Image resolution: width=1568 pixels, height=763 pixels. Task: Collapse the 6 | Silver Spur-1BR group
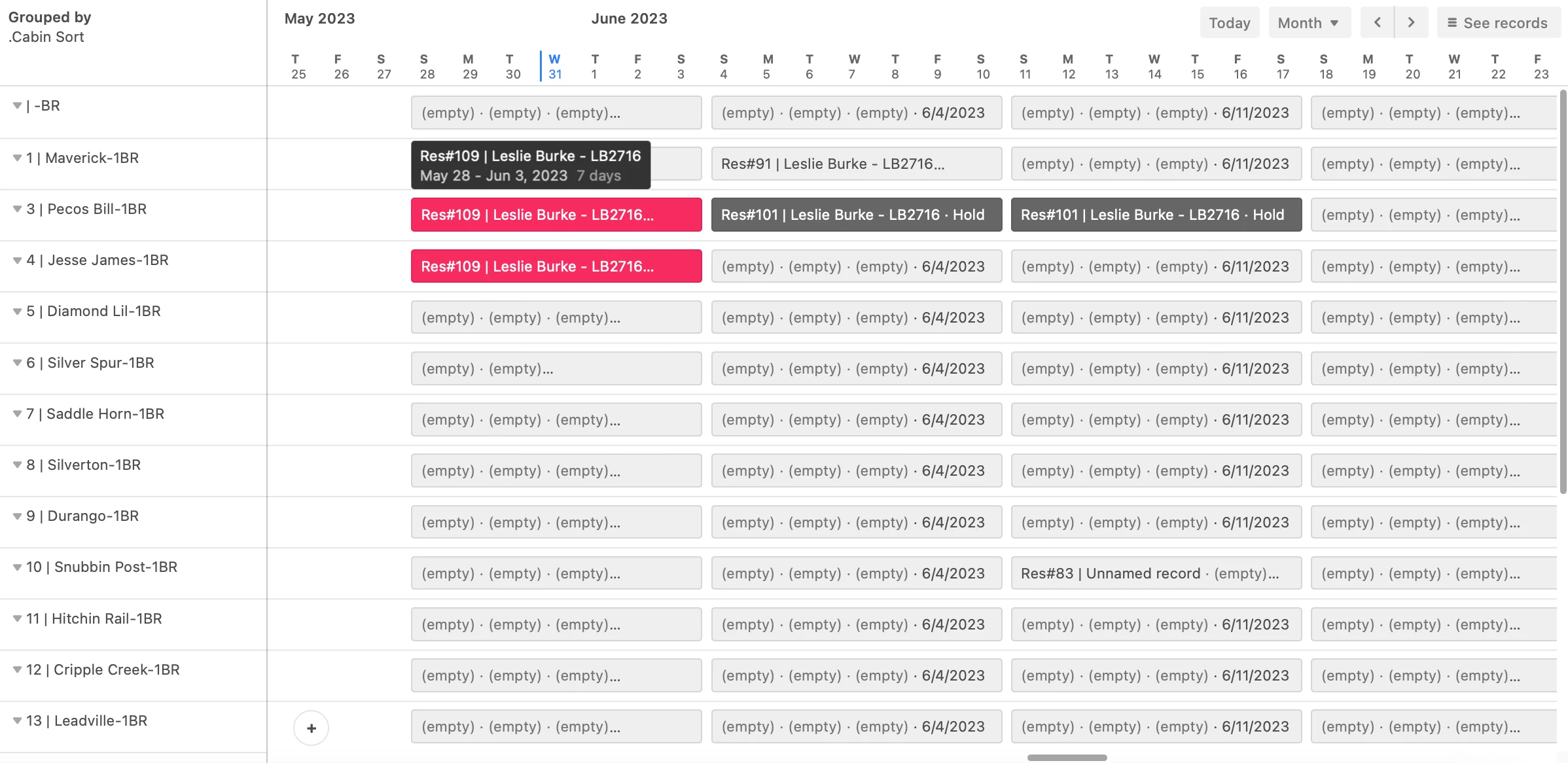pos(17,363)
